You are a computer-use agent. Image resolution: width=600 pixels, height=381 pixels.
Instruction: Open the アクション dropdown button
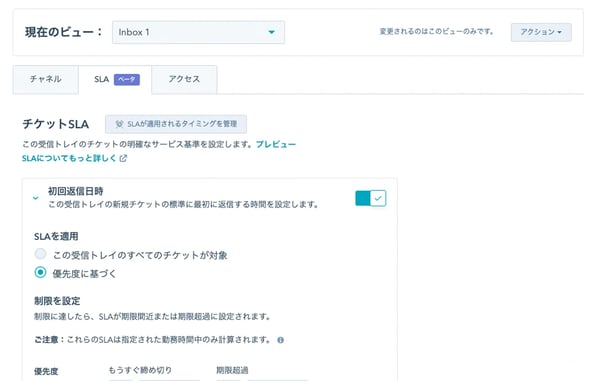coord(541,32)
